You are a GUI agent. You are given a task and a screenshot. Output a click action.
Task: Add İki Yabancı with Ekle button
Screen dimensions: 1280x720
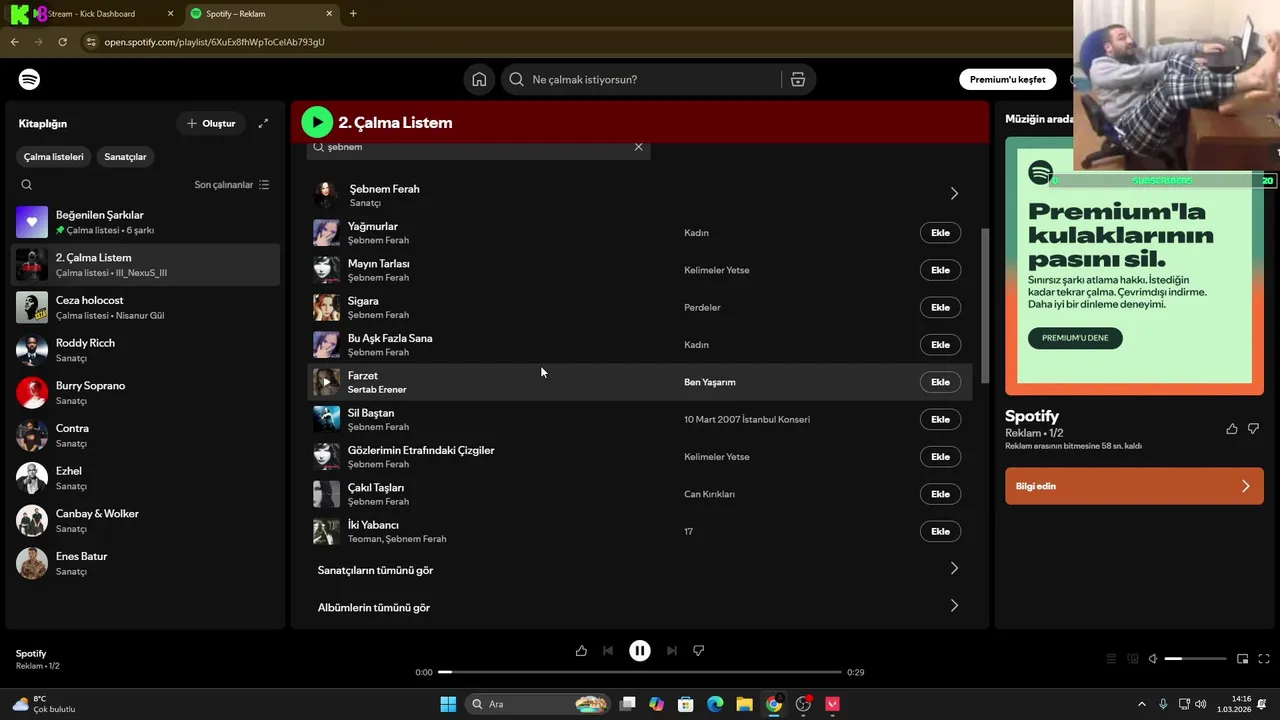click(940, 531)
